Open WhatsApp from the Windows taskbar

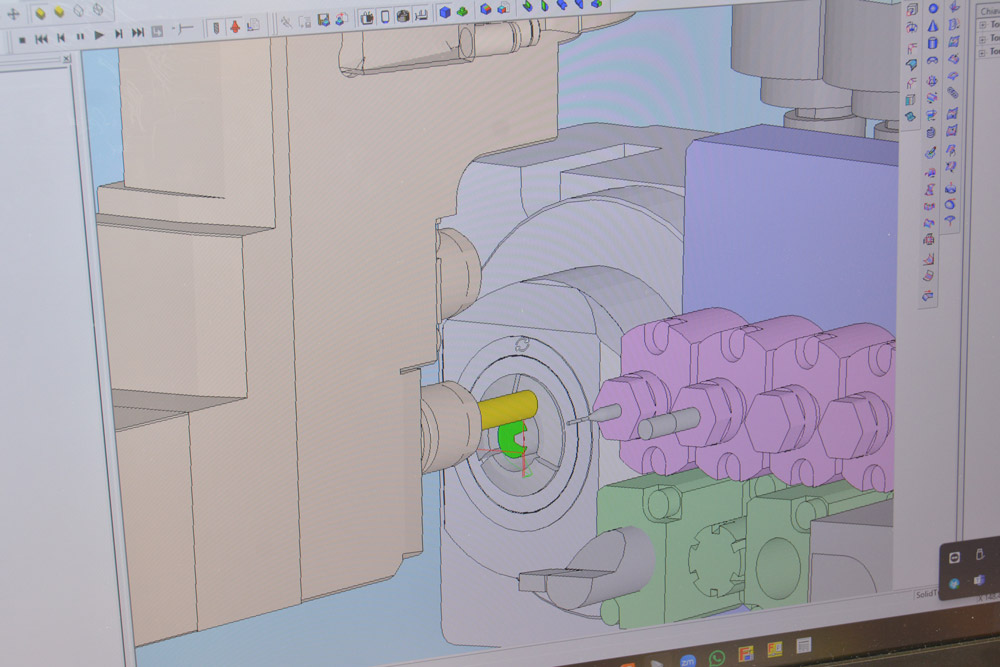[716, 656]
